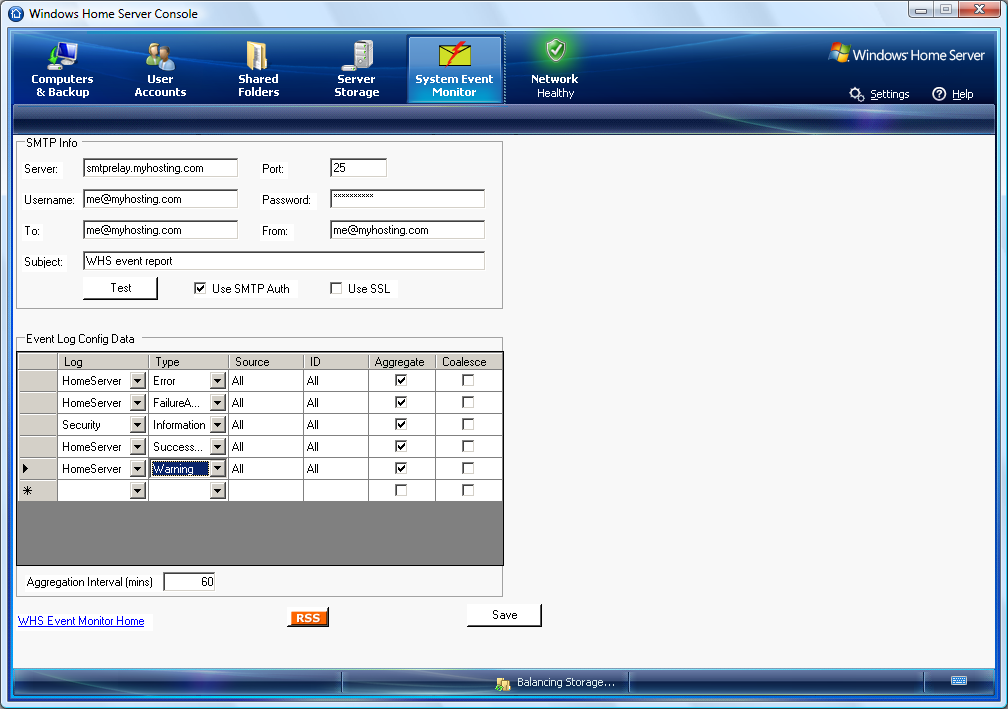Screen dimensions: 1008x709
Task: Click the Save button
Action: coord(505,615)
